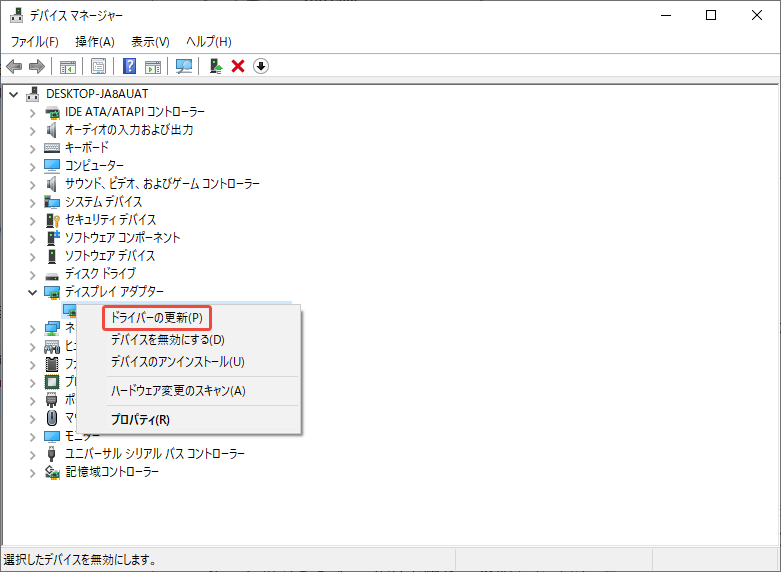The width and height of the screenshot is (781, 572).
Task: Open the ファイル(F) menu
Action: 35,41
